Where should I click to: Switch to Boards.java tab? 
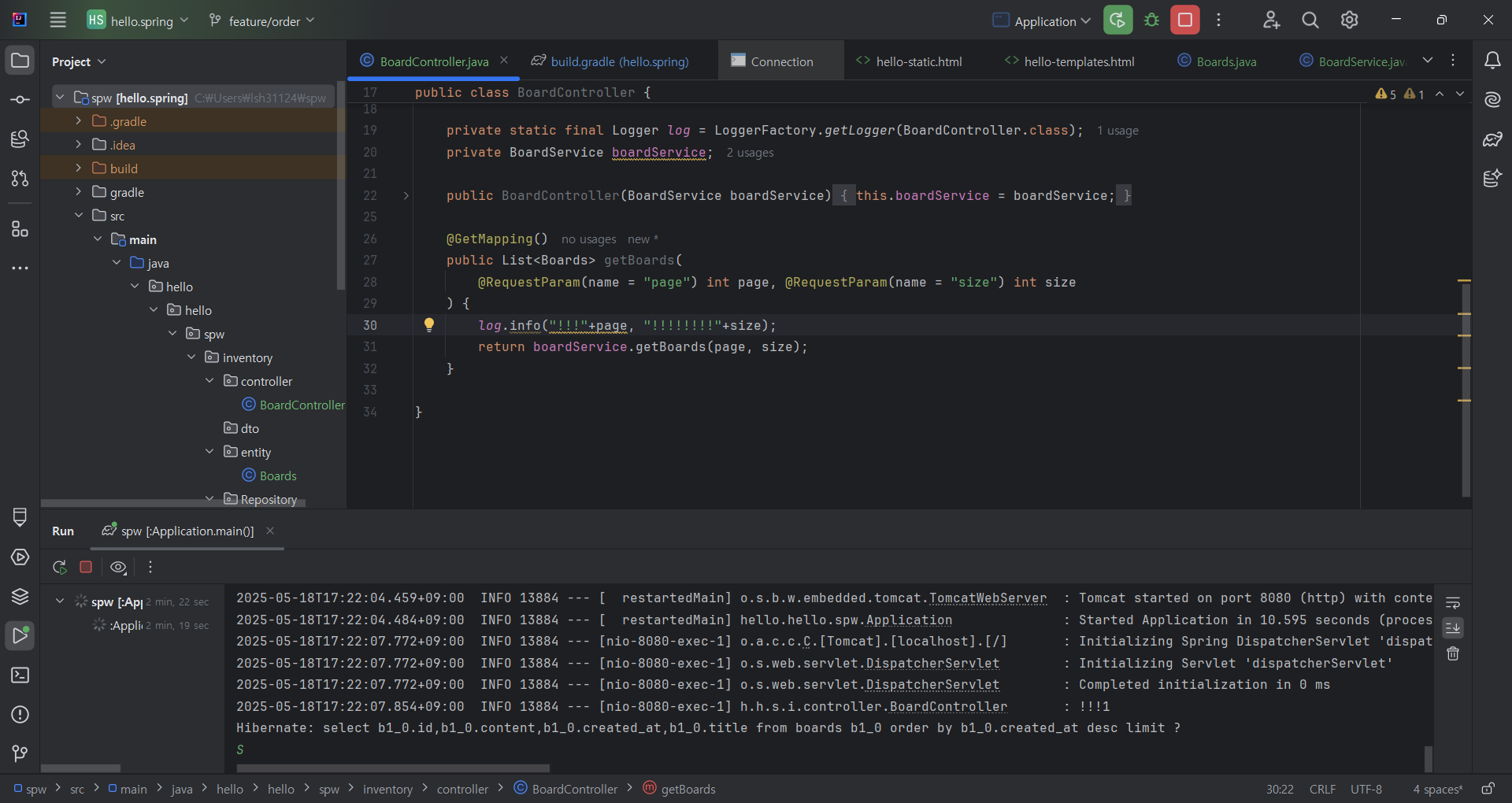tap(1217, 61)
